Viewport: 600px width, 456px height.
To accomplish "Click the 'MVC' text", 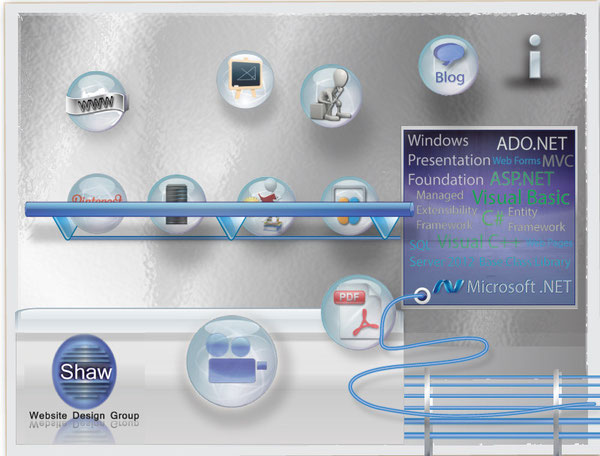I will 558,161.
